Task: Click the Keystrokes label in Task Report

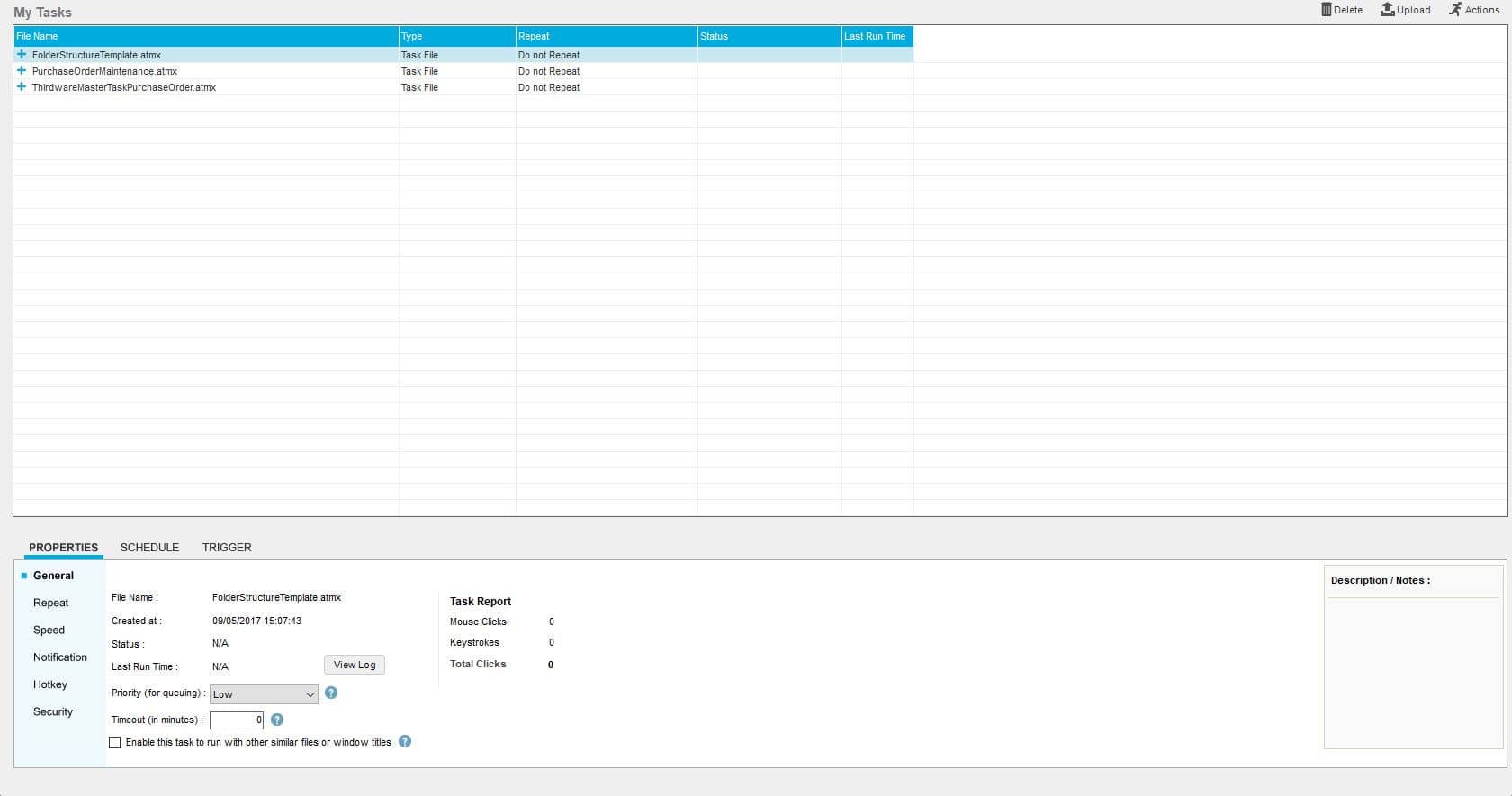Action: click(x=474, y=642)
